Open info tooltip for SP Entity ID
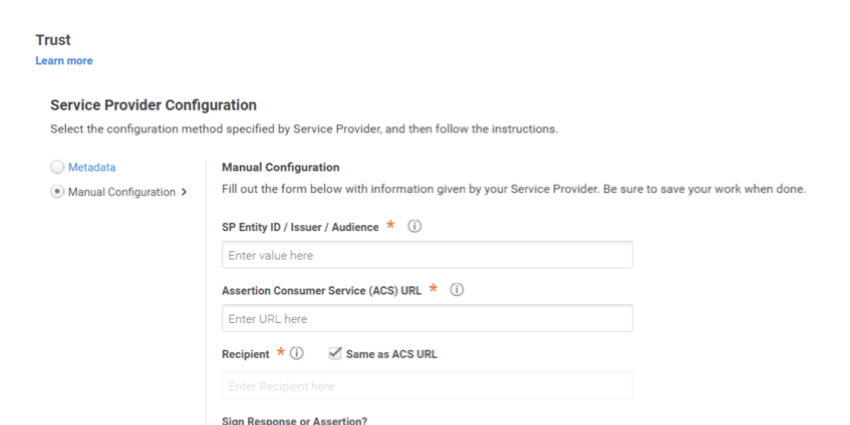The width and height of the screenshot is (850, 425). tap(414, 227)
